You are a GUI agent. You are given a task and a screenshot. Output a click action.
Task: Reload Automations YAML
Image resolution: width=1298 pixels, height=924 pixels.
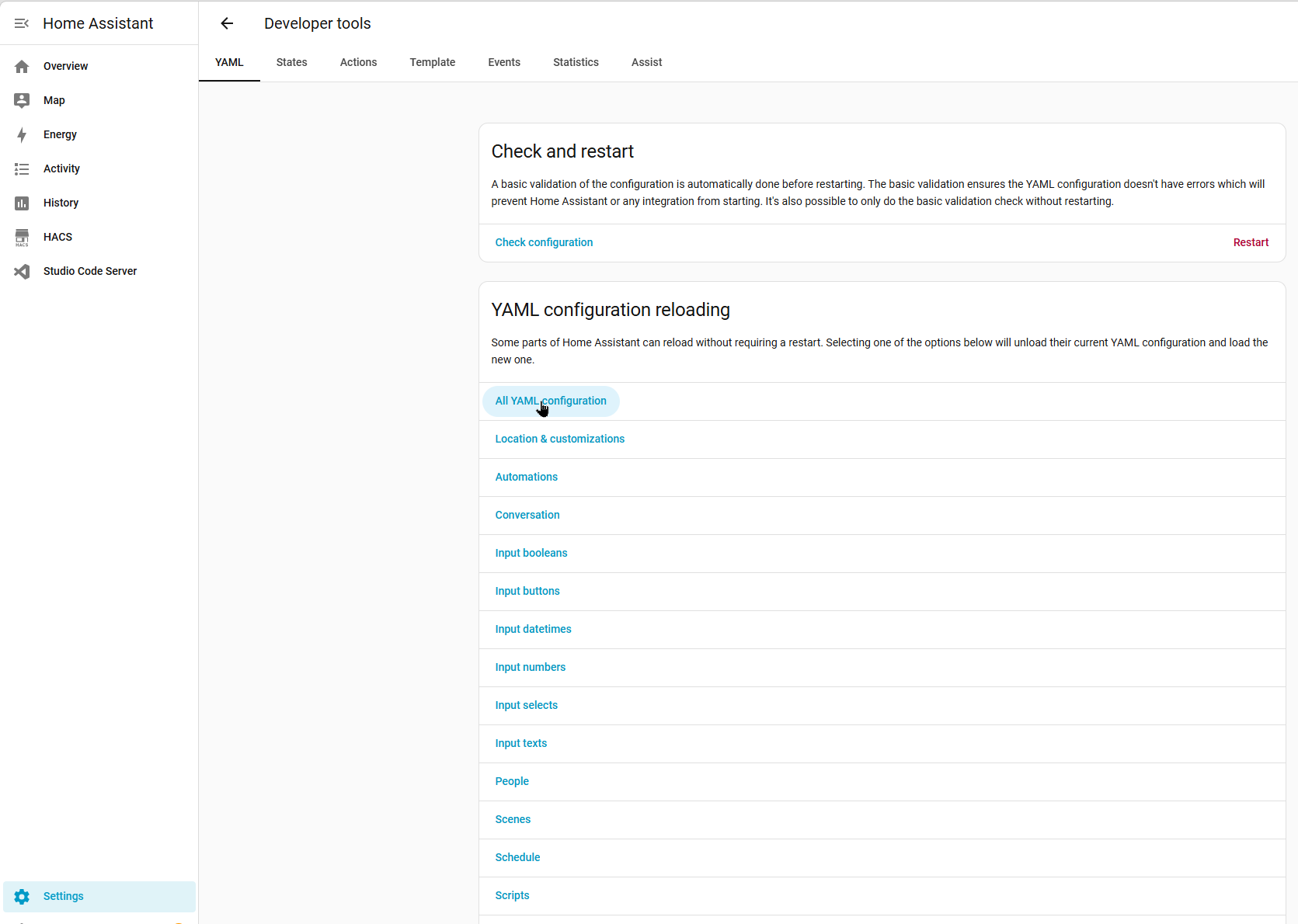pos(526,477)
